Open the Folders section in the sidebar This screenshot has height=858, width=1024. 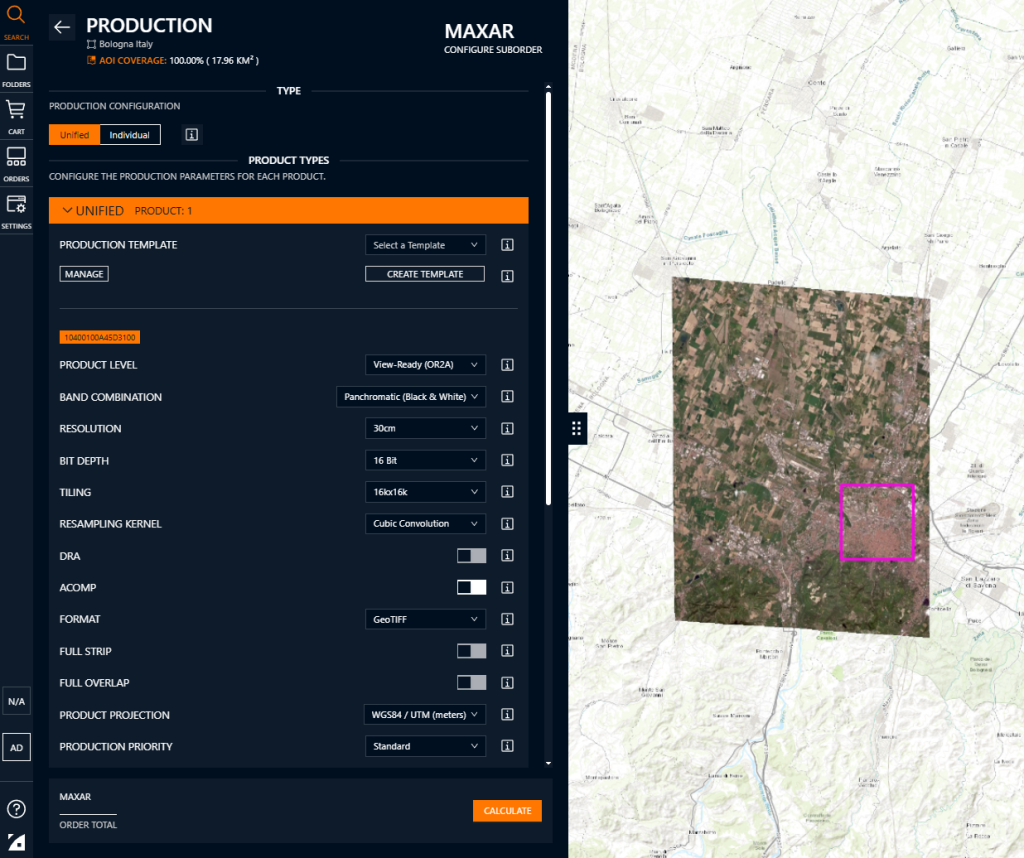pos(16,70)
